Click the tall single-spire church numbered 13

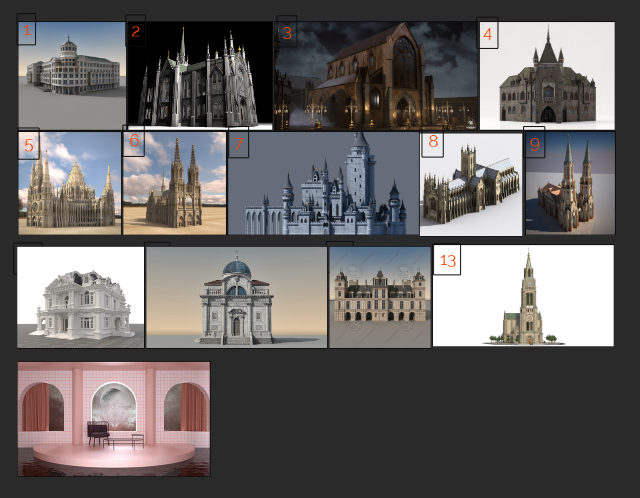[523, 296]
